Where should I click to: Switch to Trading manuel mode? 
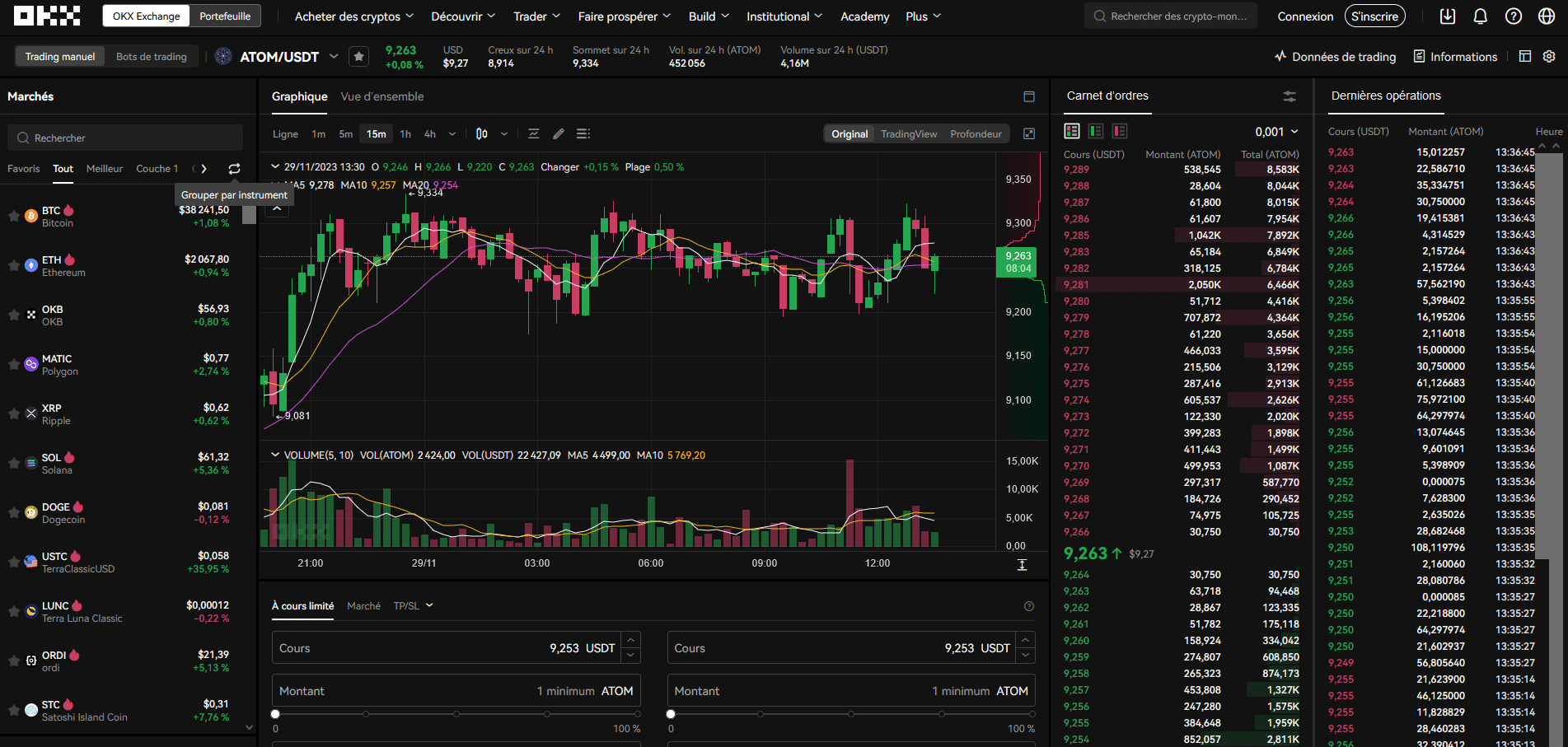[x=60, y=56]
